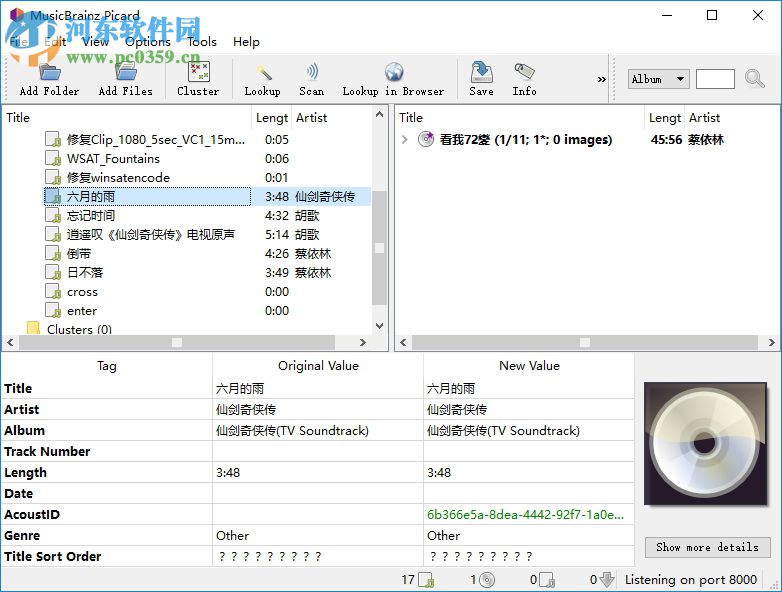Click the Date tag row label
Image resolution: width=782 pixels, height=592 pixels.
coord(19,493)
